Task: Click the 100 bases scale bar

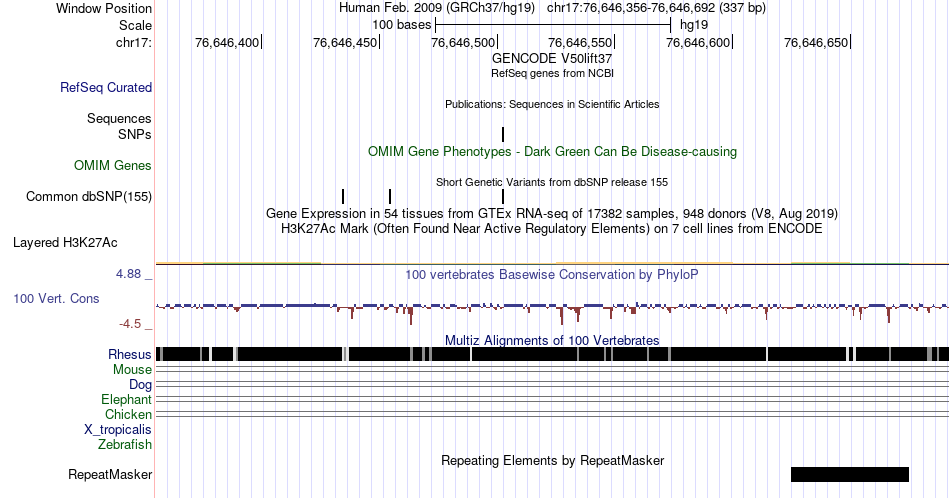Action: coord(553,25)
